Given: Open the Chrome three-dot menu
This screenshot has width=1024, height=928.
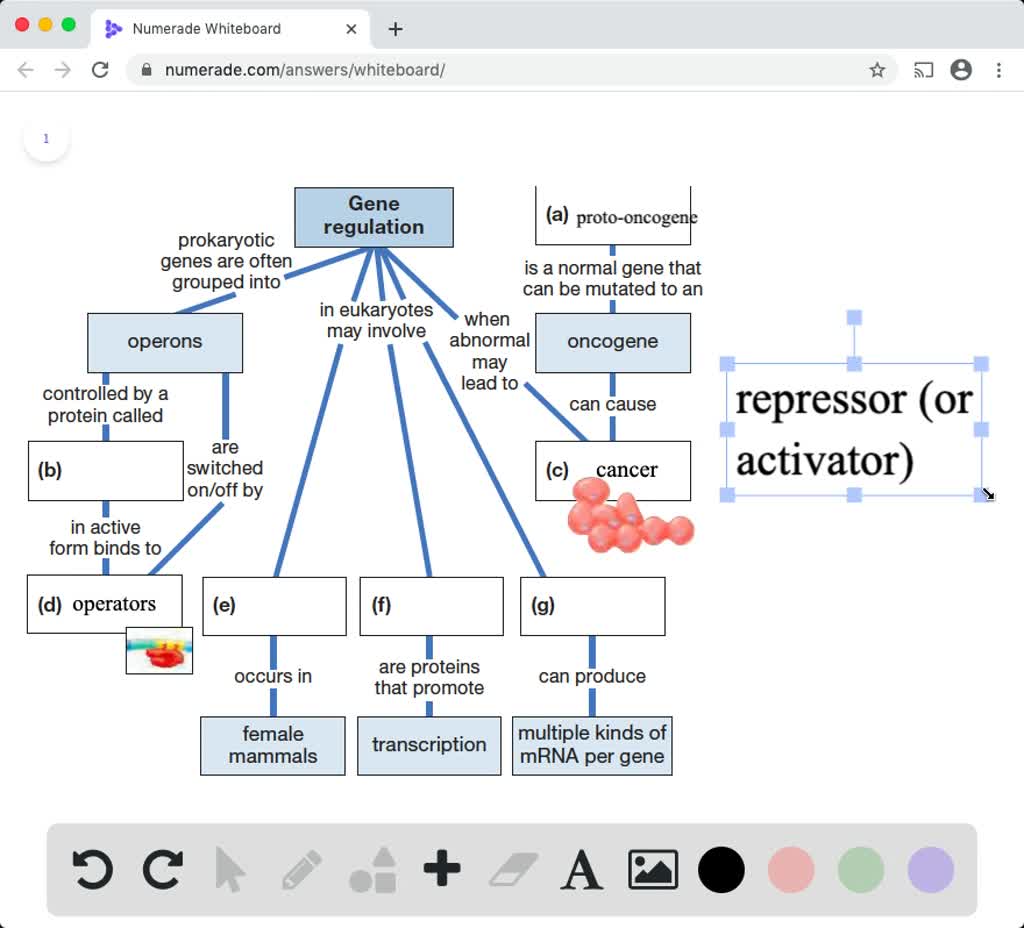Looking at the screenshot, I should coord(998,70).
